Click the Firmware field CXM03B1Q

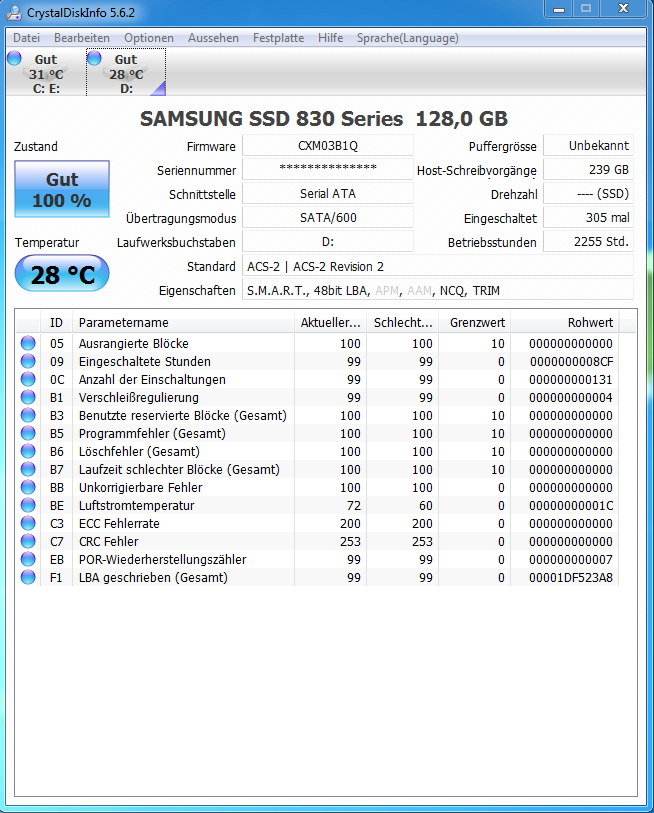point(328,146)
